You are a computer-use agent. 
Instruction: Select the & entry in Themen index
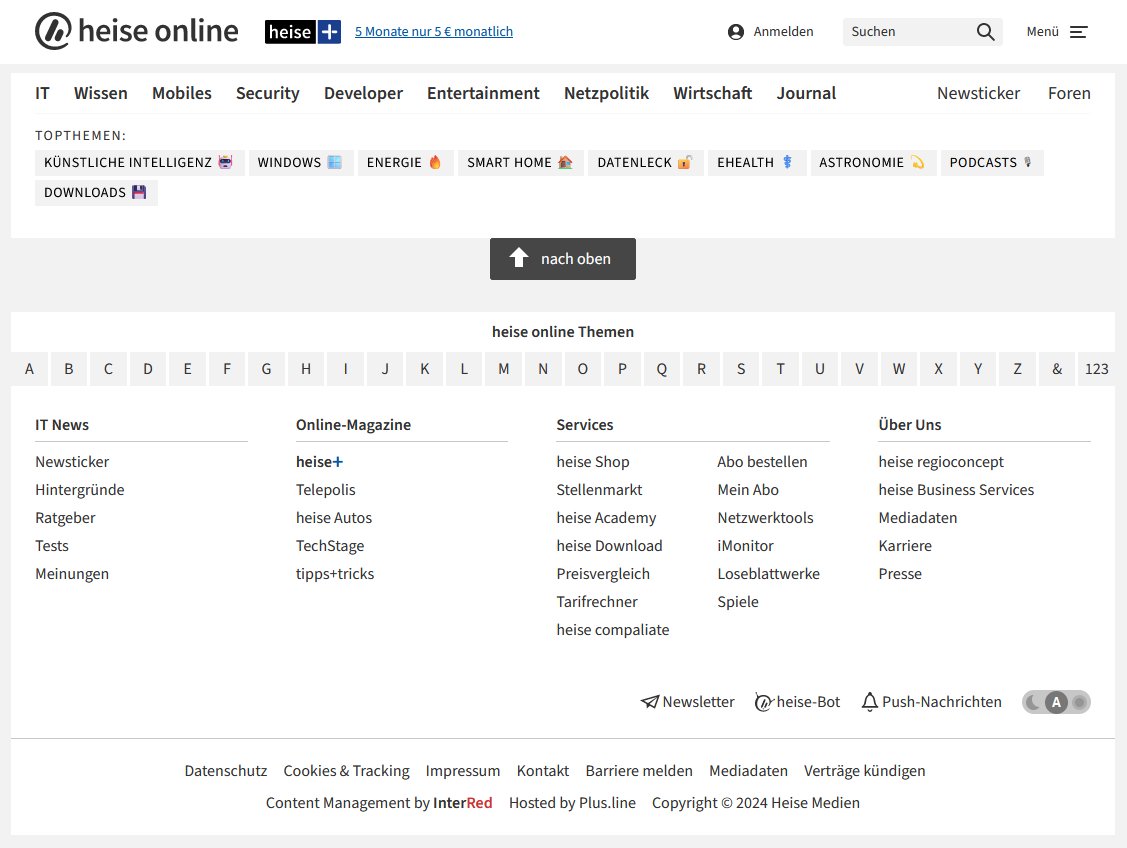1057,369
